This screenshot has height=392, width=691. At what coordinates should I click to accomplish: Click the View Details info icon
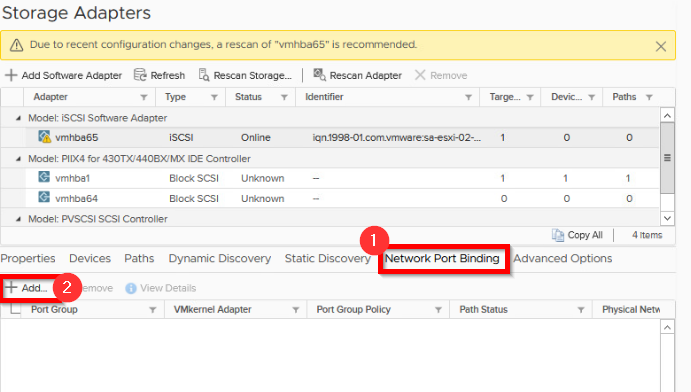130,288
